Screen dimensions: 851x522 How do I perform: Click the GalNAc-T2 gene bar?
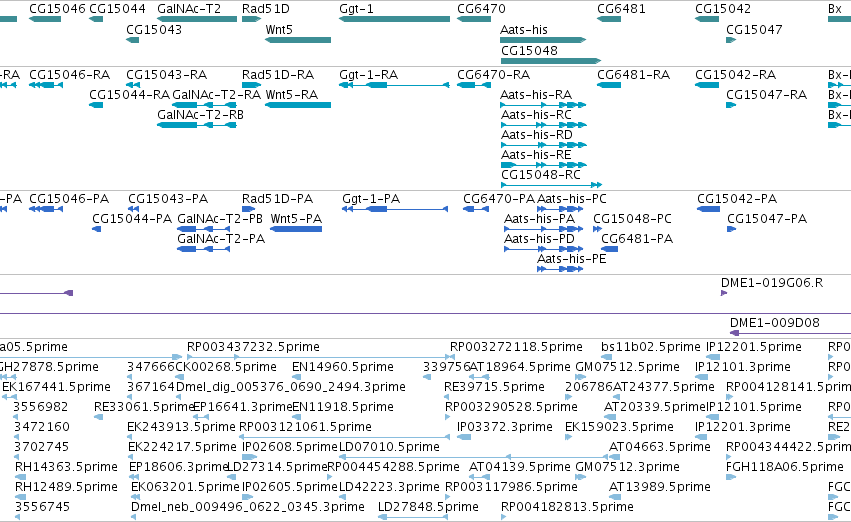[197, 19]
